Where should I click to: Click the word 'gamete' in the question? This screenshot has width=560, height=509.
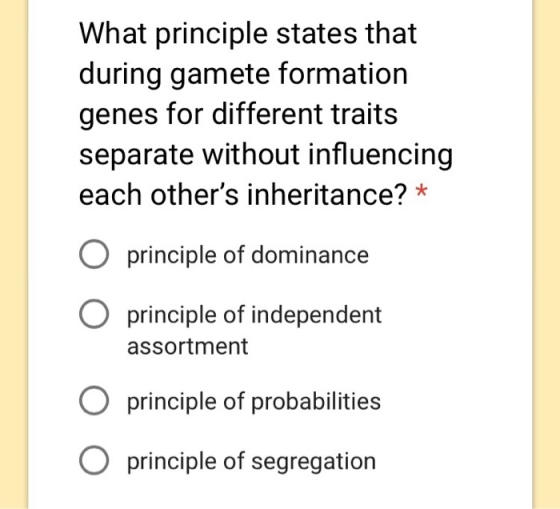pyautogui.click(x=220, y=75)
